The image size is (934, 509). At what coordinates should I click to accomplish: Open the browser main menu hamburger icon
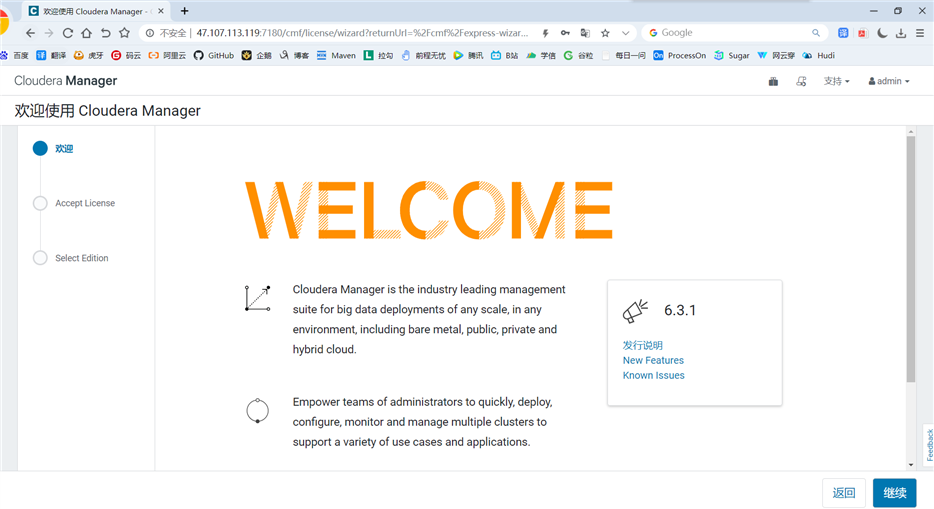tap(920, 33)
